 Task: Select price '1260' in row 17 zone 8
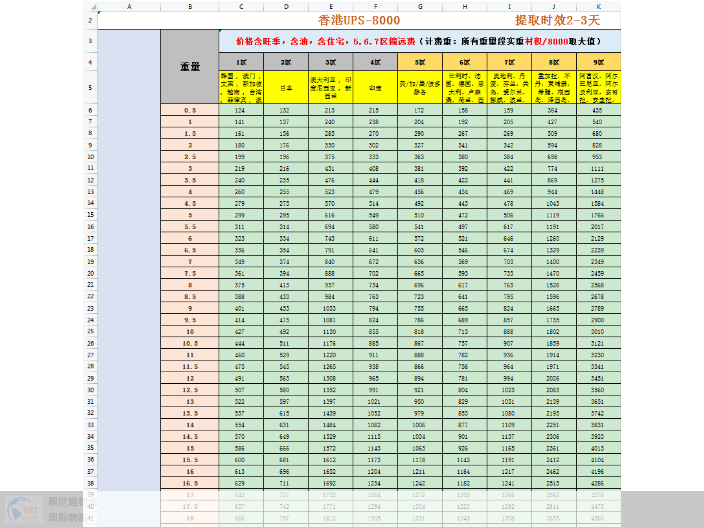554,238
